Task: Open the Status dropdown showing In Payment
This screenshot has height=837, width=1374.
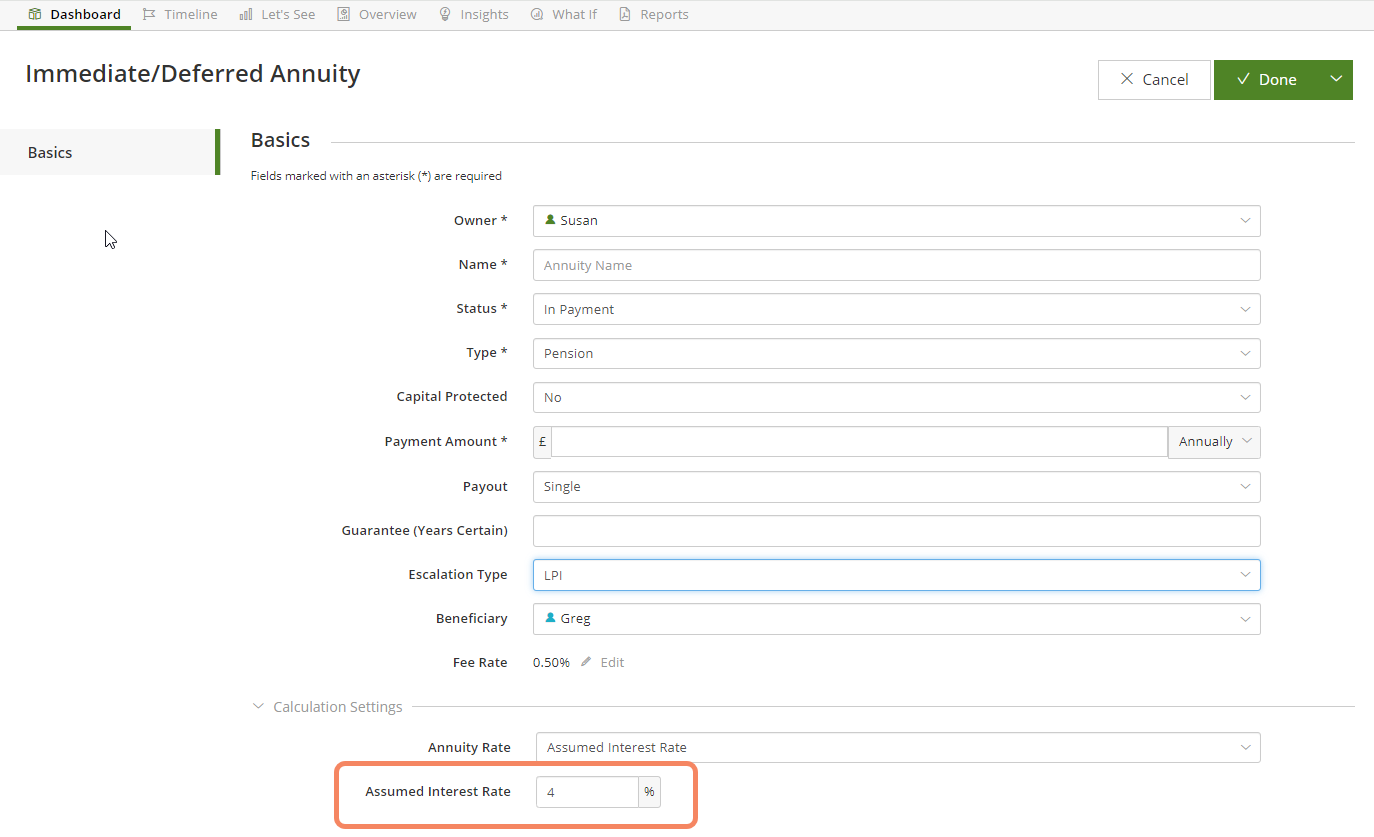Action: pos(897,309)
